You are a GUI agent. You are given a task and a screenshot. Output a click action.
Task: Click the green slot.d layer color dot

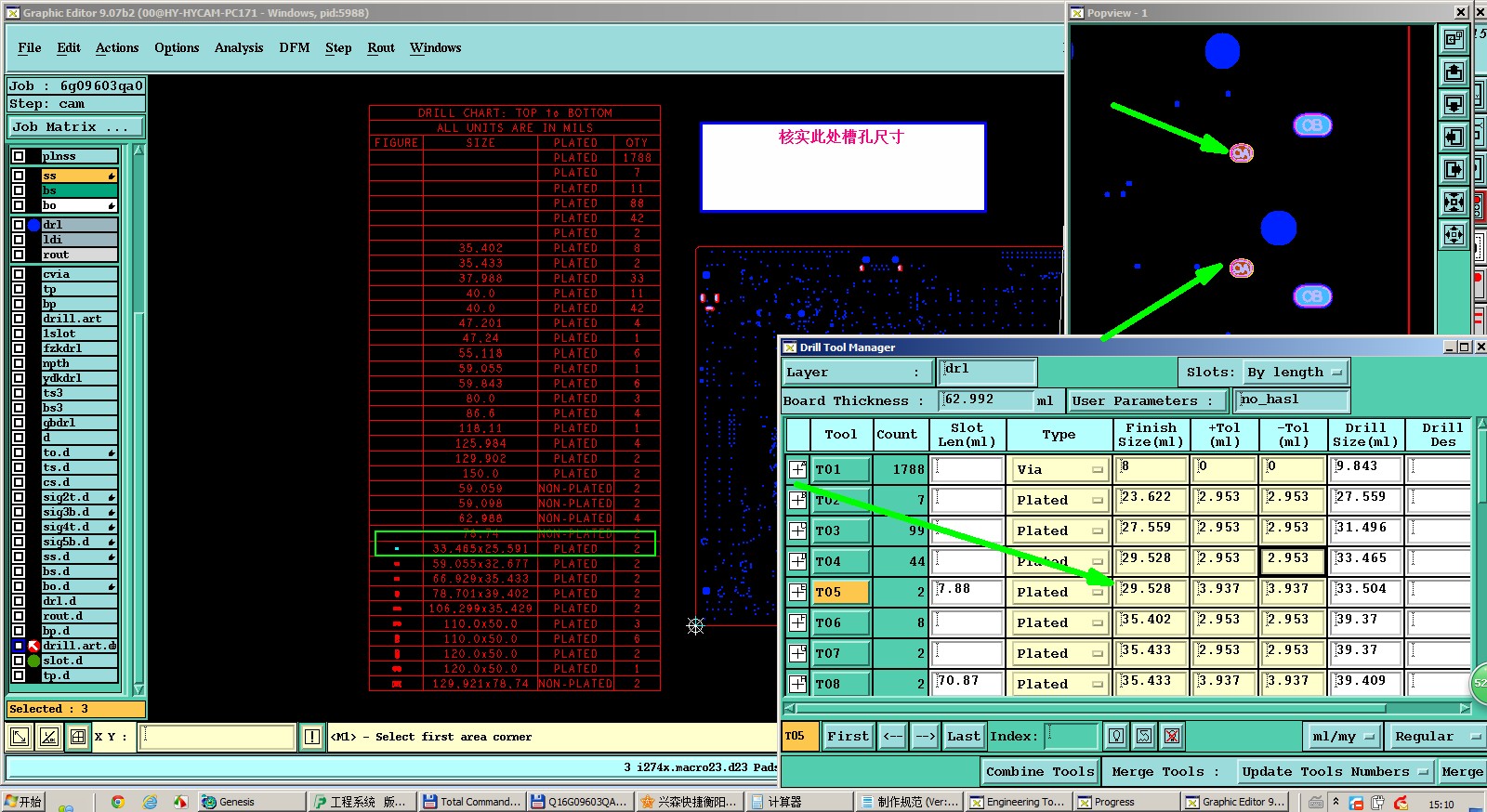click(x=34, y=661)
